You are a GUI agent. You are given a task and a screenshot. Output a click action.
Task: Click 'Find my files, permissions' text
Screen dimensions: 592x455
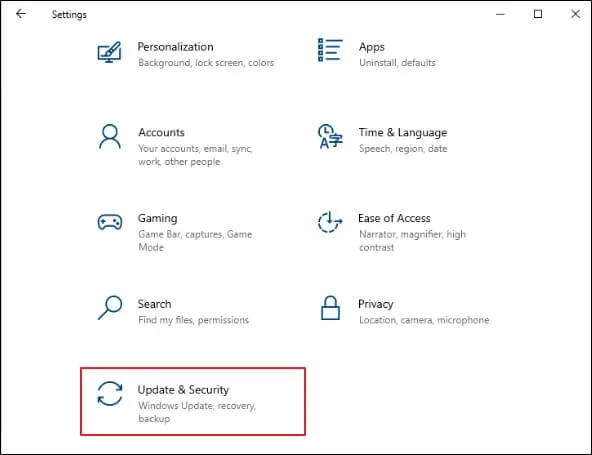pos(193,320)
